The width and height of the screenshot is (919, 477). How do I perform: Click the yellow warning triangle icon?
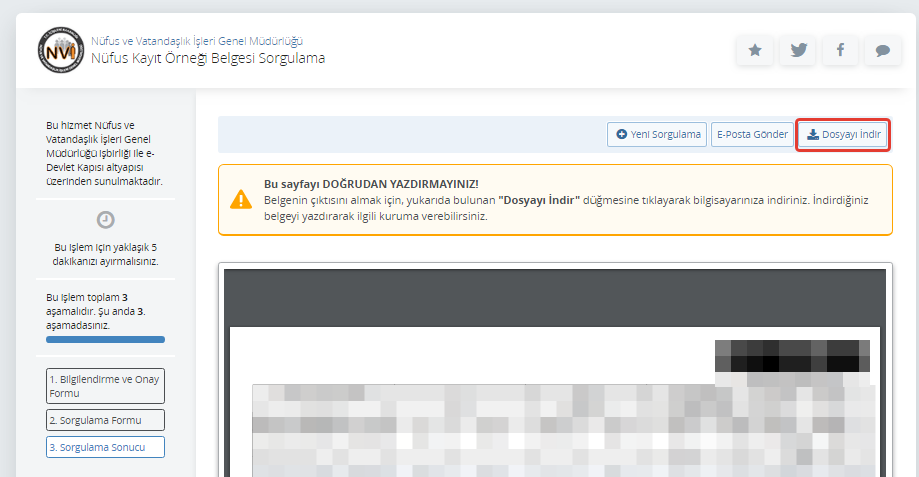(x=241, y=199)
